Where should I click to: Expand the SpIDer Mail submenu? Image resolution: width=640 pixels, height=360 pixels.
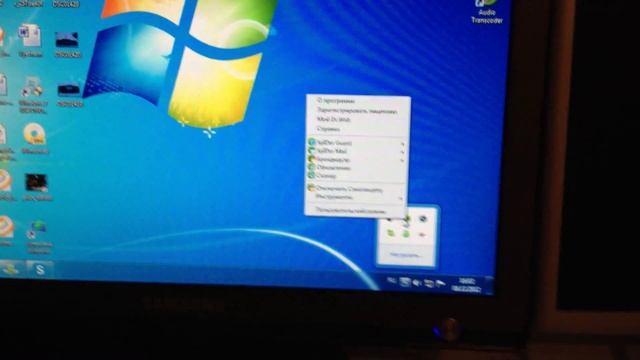point(357,151)
